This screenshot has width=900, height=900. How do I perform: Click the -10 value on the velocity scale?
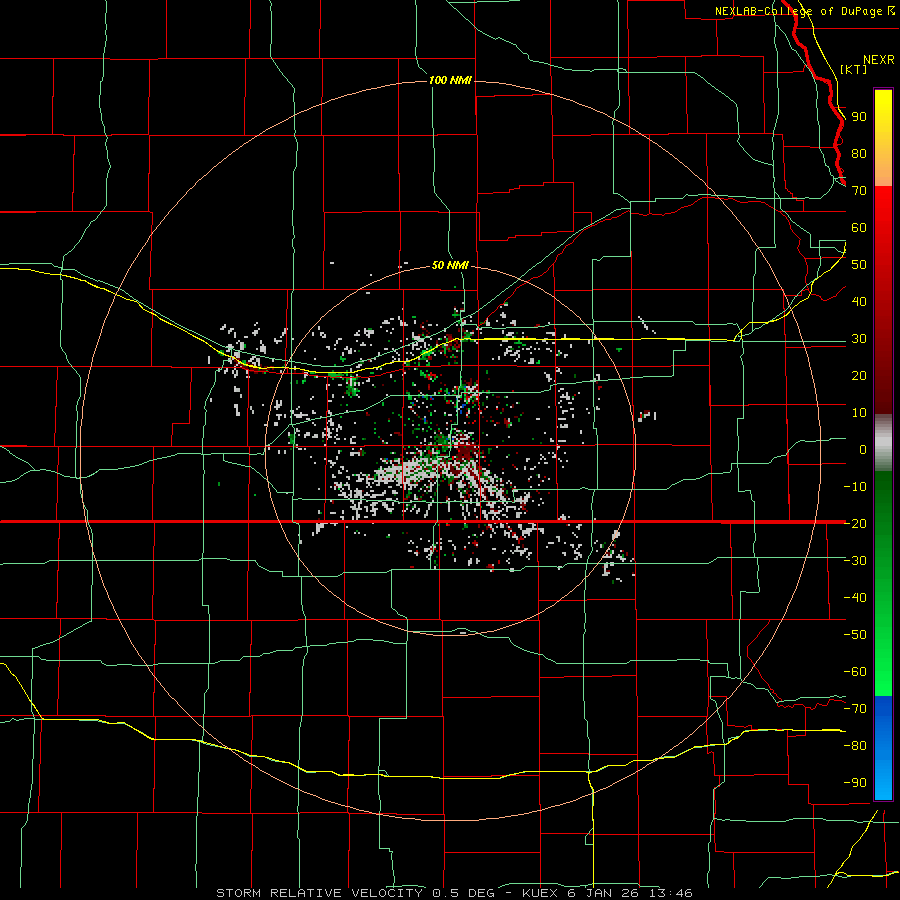coord(855,487)
